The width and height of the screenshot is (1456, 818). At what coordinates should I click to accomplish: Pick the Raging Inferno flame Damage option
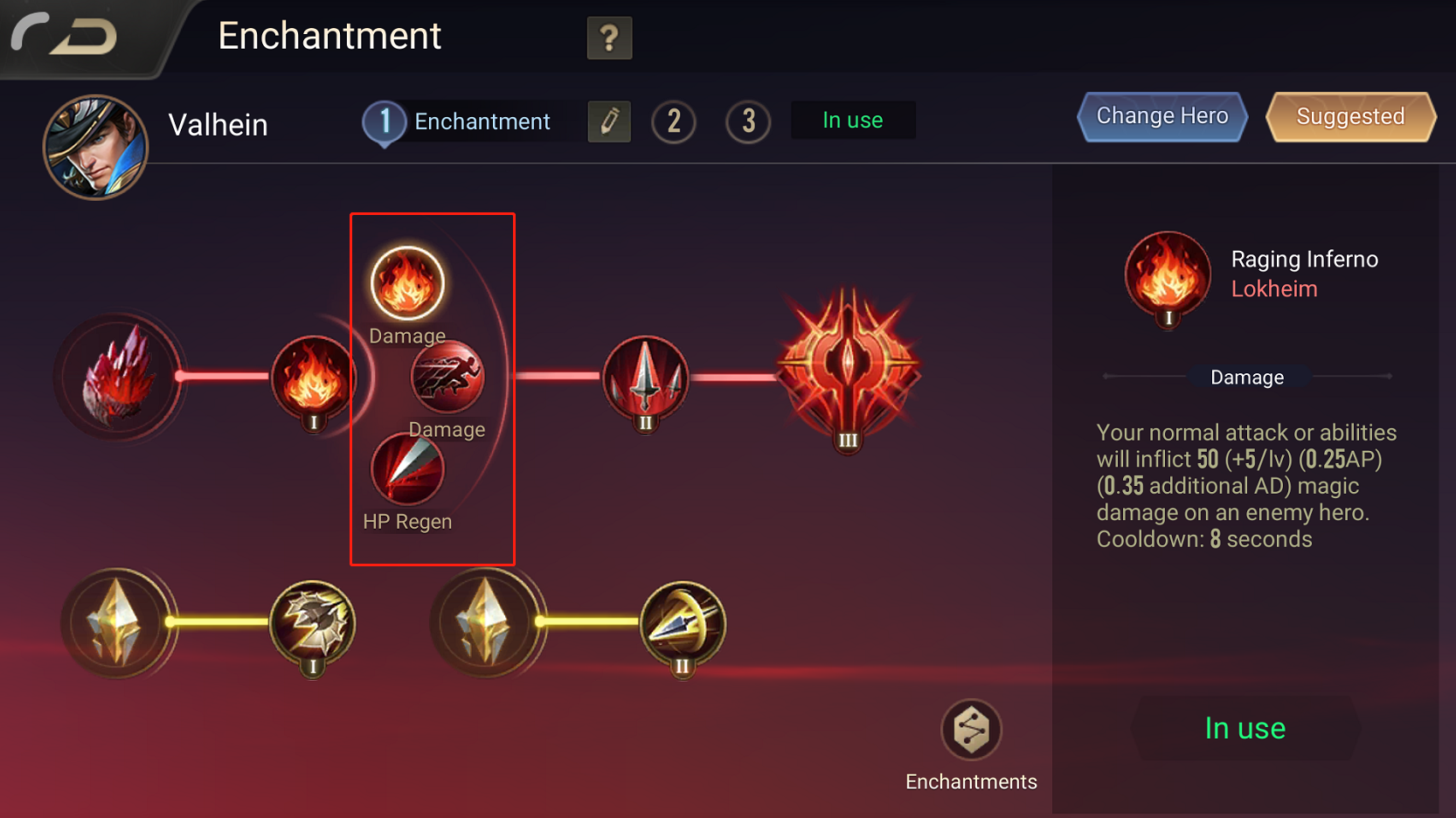coord(407,282)
